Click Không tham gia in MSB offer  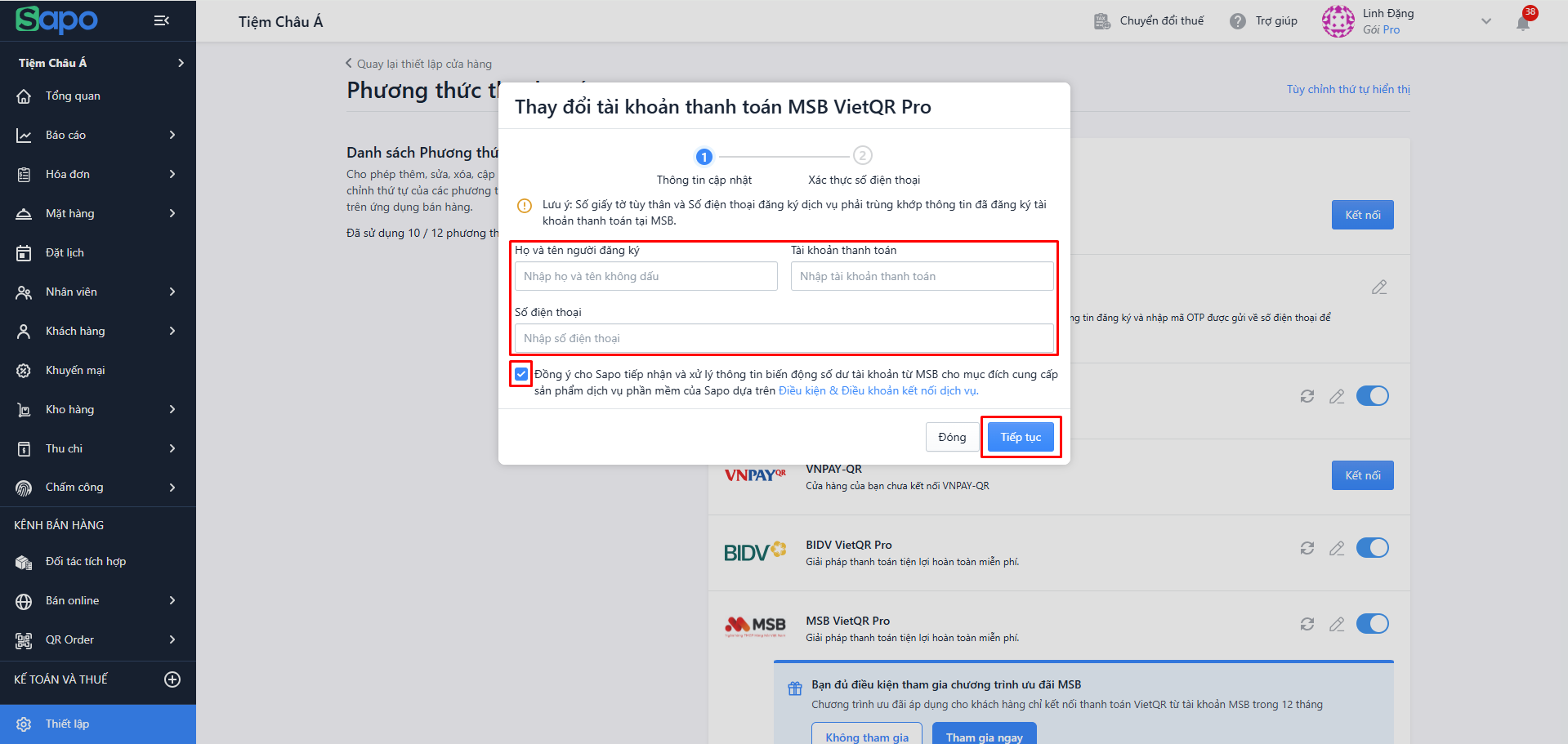coord(867,734)
